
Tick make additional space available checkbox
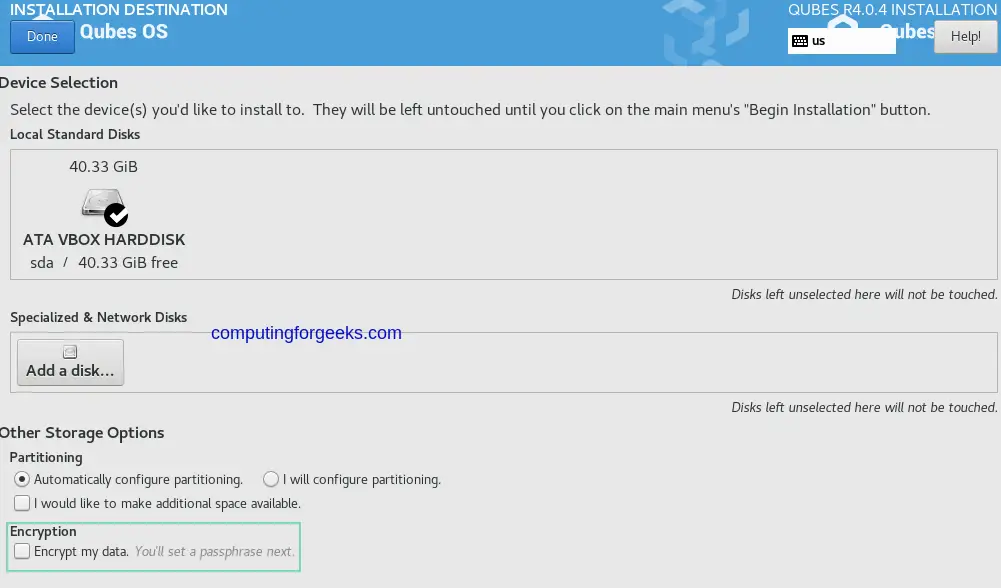[22, 503]
